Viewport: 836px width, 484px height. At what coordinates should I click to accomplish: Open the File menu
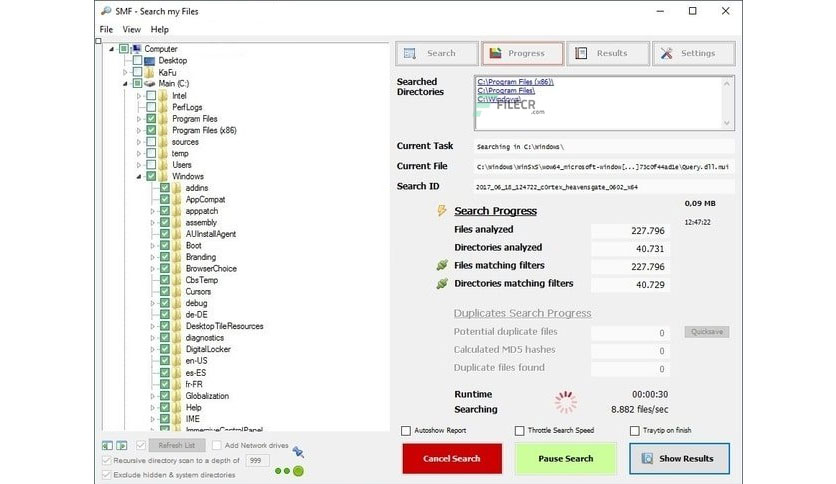[106, 29]
